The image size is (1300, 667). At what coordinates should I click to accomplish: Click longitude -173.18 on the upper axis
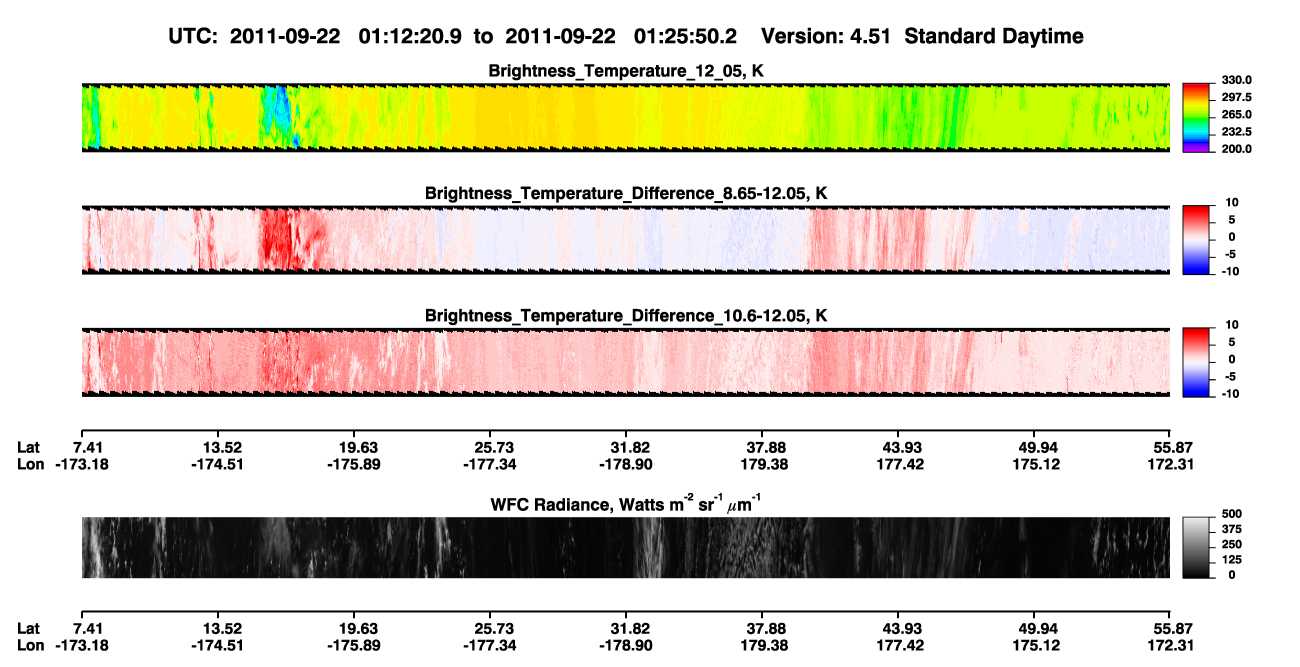pyautogui.click(x=84, y=464)
